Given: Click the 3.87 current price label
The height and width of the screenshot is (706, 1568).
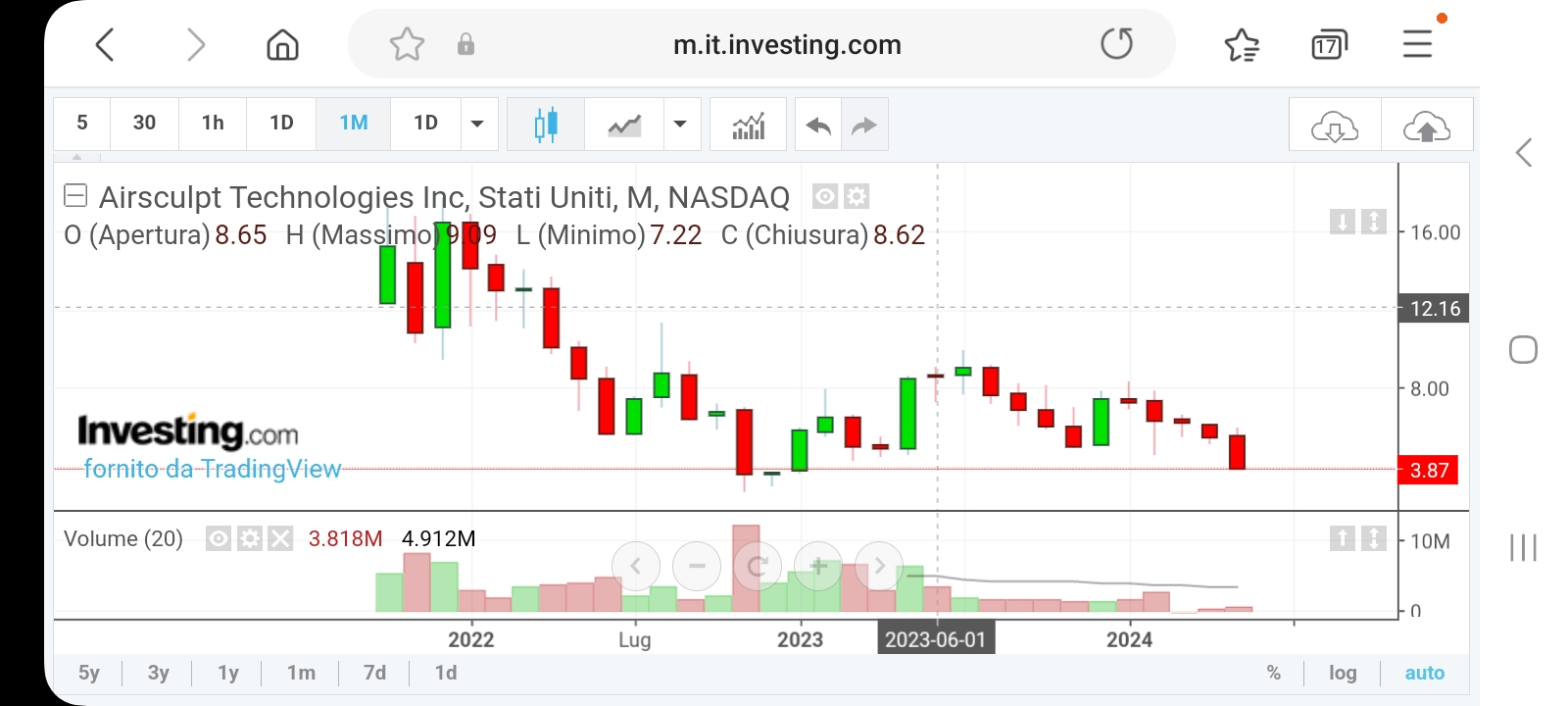Looking at the screenshot, I should (x=1428, y=470).
